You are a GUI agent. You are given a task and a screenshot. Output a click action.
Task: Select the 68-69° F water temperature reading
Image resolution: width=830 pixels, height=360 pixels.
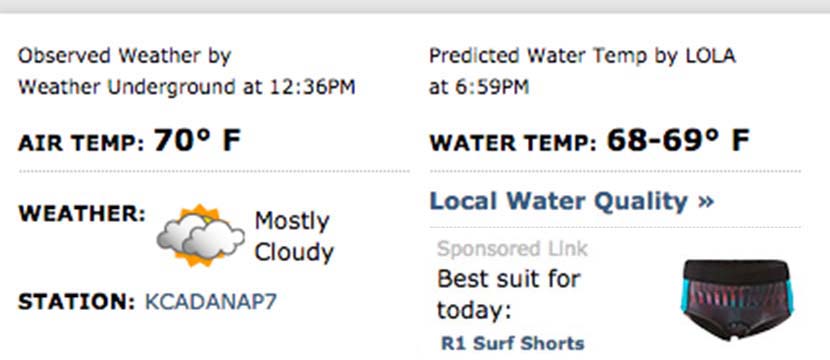pyautogui.click(x=678, y=141)
